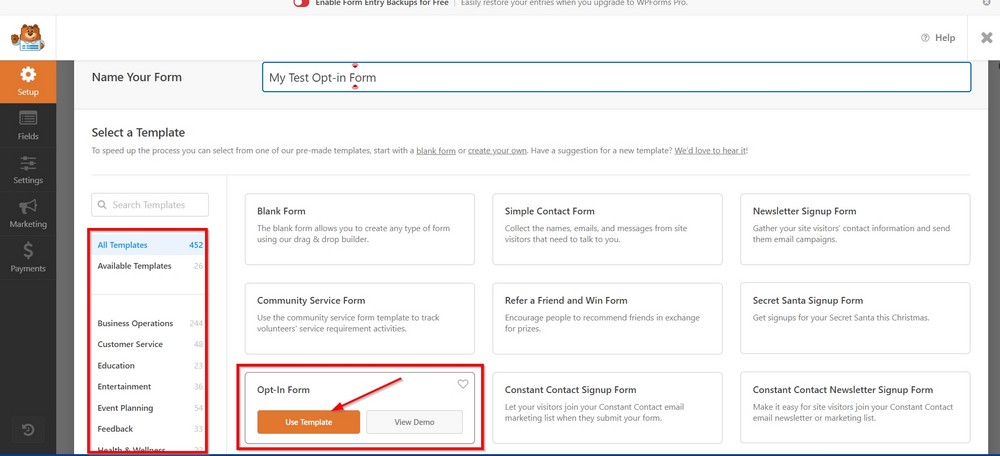The image size is (1000, 456).
Task: Follow the blank form link
Action: (x=436, y=151)
